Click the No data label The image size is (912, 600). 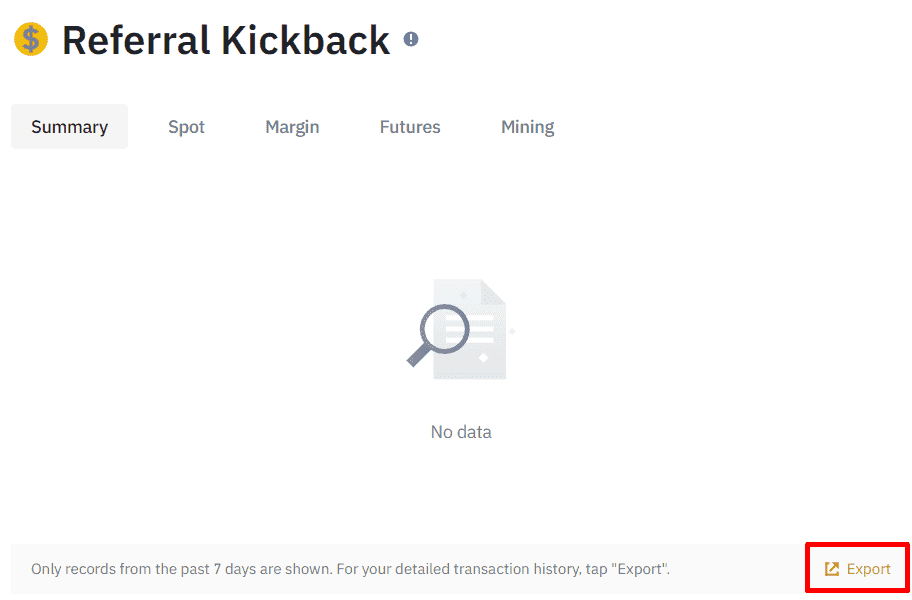tap(461, 432)
